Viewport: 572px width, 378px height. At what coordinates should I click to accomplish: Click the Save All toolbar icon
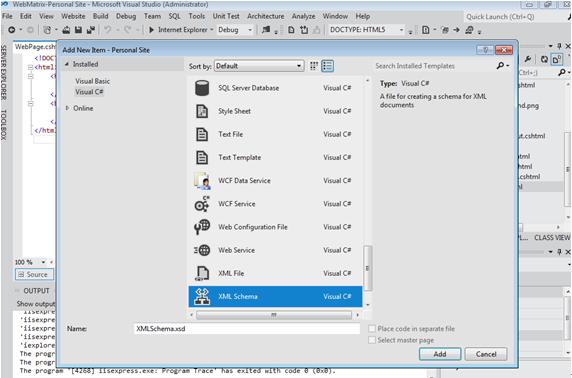pos(90,30)
